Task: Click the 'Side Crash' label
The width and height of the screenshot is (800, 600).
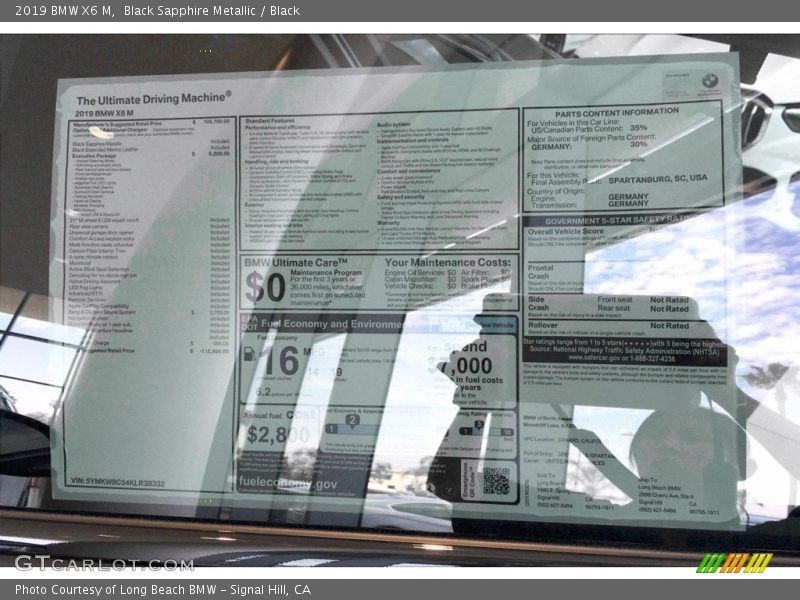Action: point(538,303)
